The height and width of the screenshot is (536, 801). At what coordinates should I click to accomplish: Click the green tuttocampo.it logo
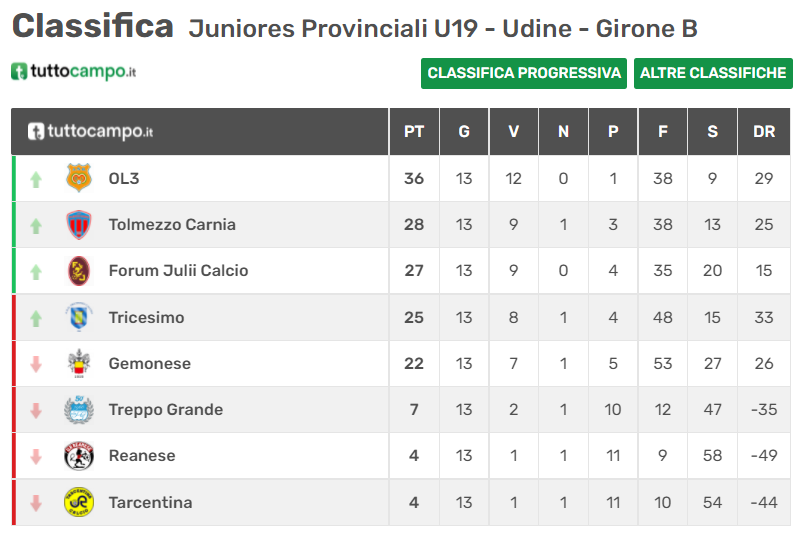pyautogui.click(x=73, y=72)
